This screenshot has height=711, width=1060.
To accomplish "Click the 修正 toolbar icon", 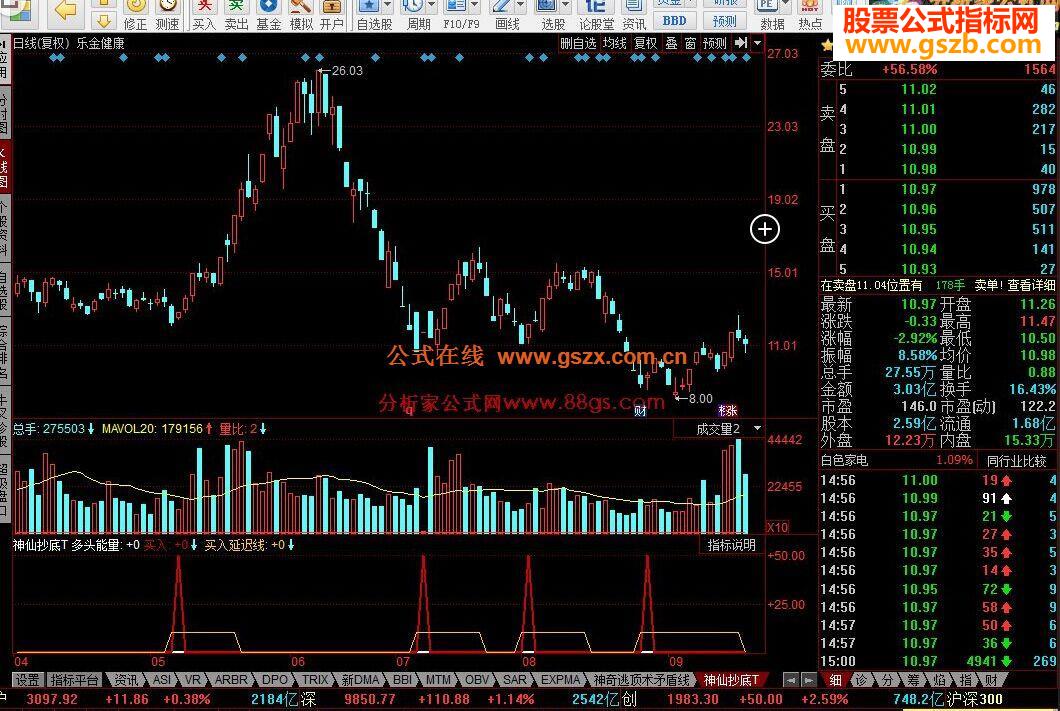I will [x=135, y=15].
